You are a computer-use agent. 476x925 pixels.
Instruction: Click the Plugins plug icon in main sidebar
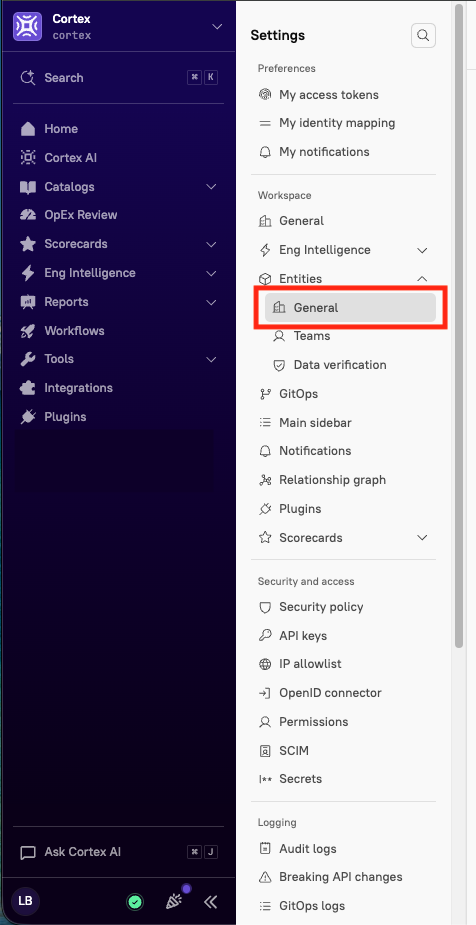(x=28, y=417)
